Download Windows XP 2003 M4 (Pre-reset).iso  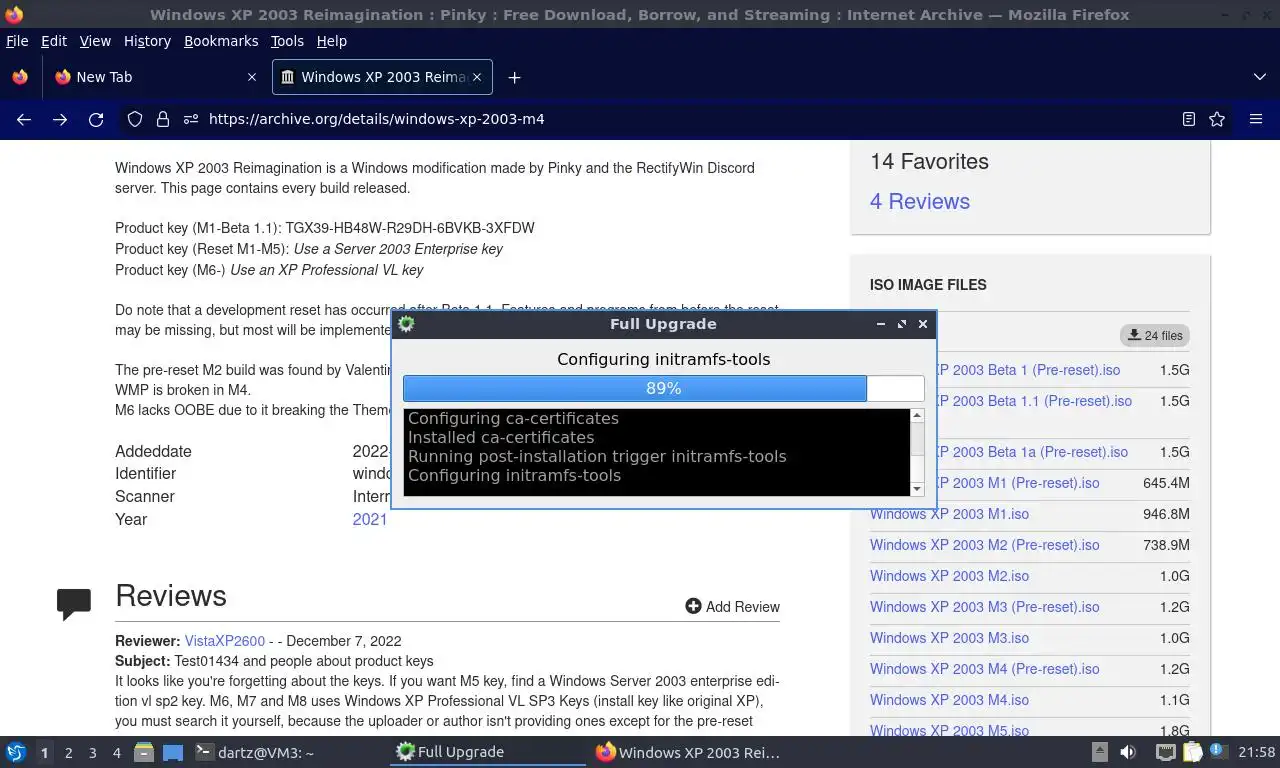(x=984, y=669)
